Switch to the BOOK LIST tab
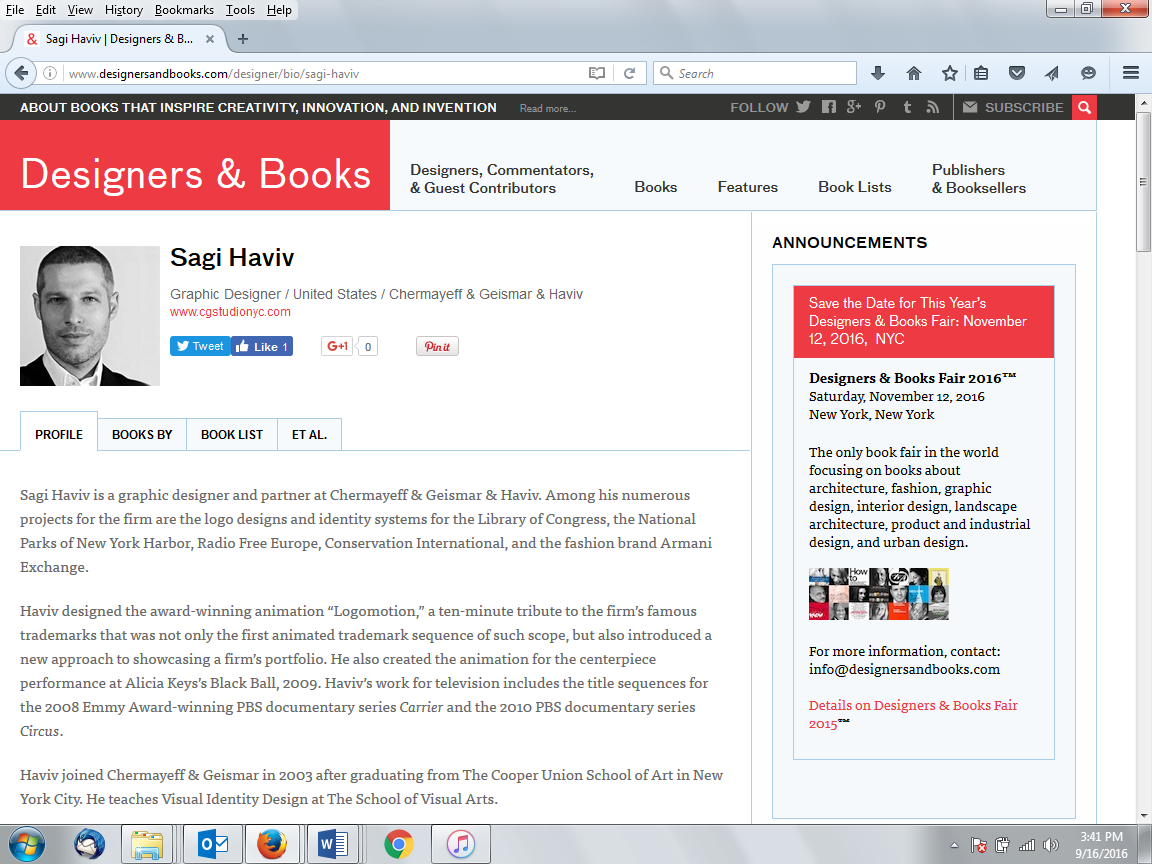 tap(232, 434)
